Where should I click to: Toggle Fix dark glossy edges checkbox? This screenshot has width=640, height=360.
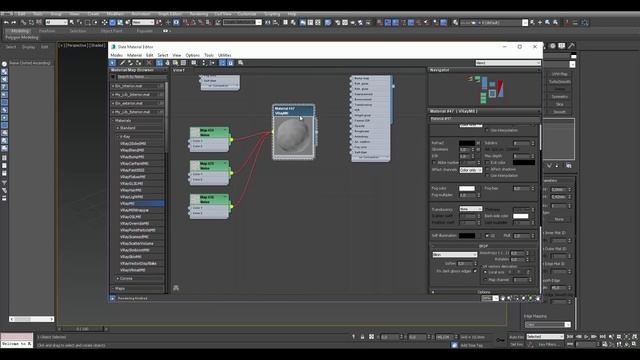[475, 271]
